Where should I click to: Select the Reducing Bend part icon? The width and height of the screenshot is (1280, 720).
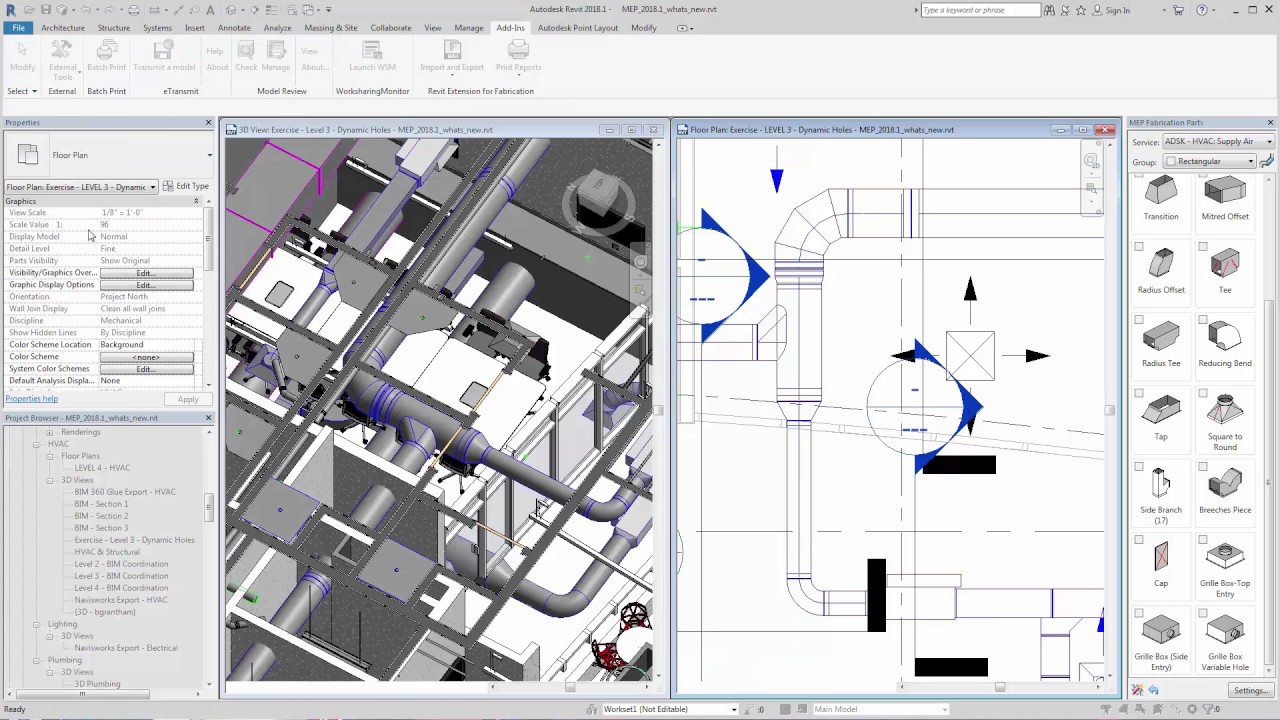[x=1224, y=338]
